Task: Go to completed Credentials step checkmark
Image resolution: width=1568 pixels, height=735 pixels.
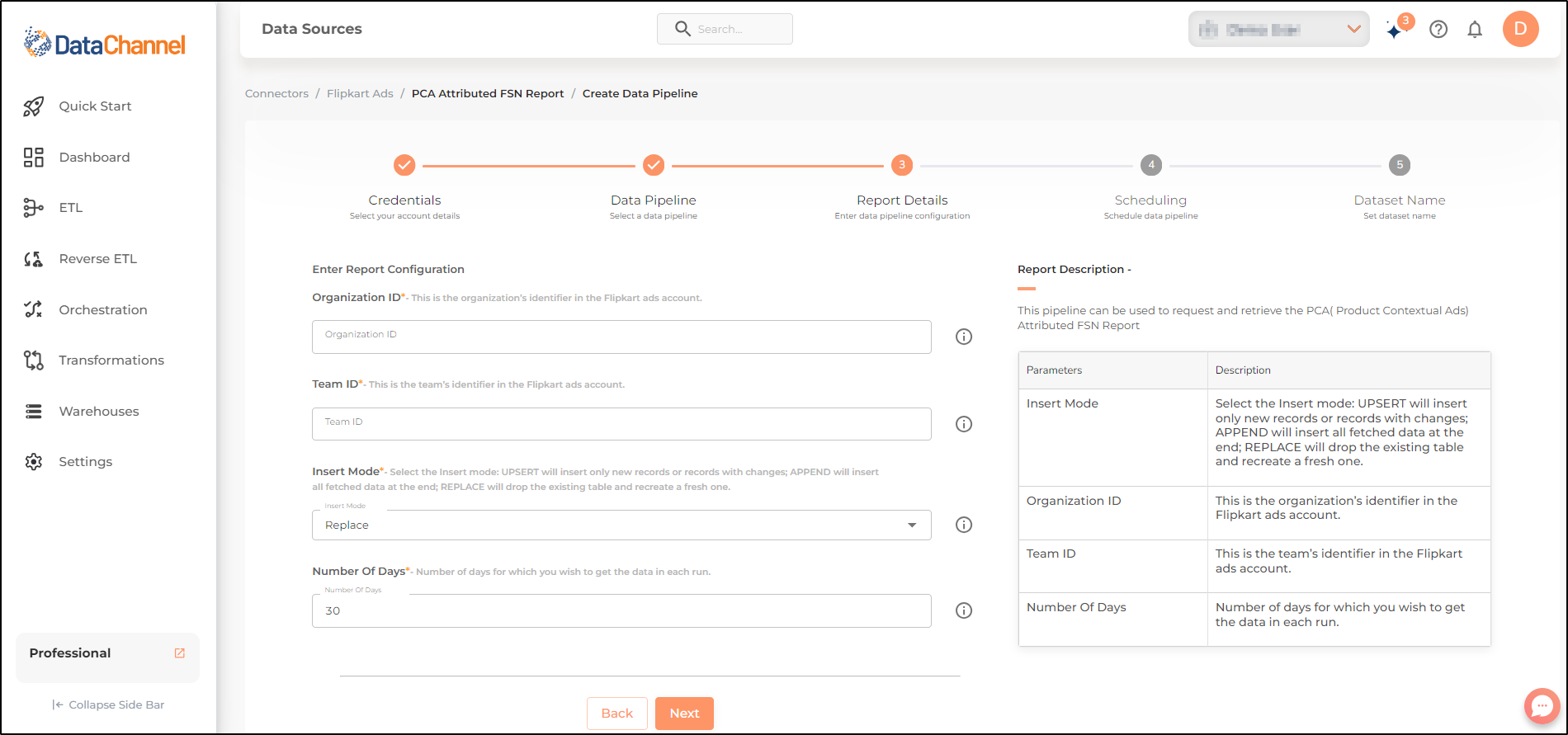Action: [x=404, y=166]
